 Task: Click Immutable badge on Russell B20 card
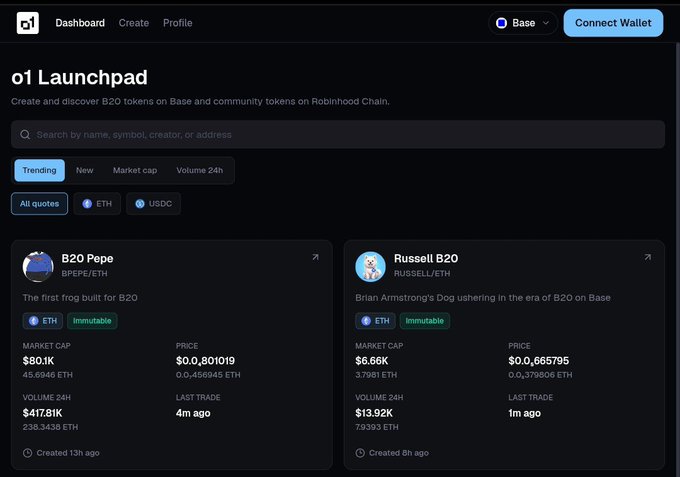tap(425, 321)
